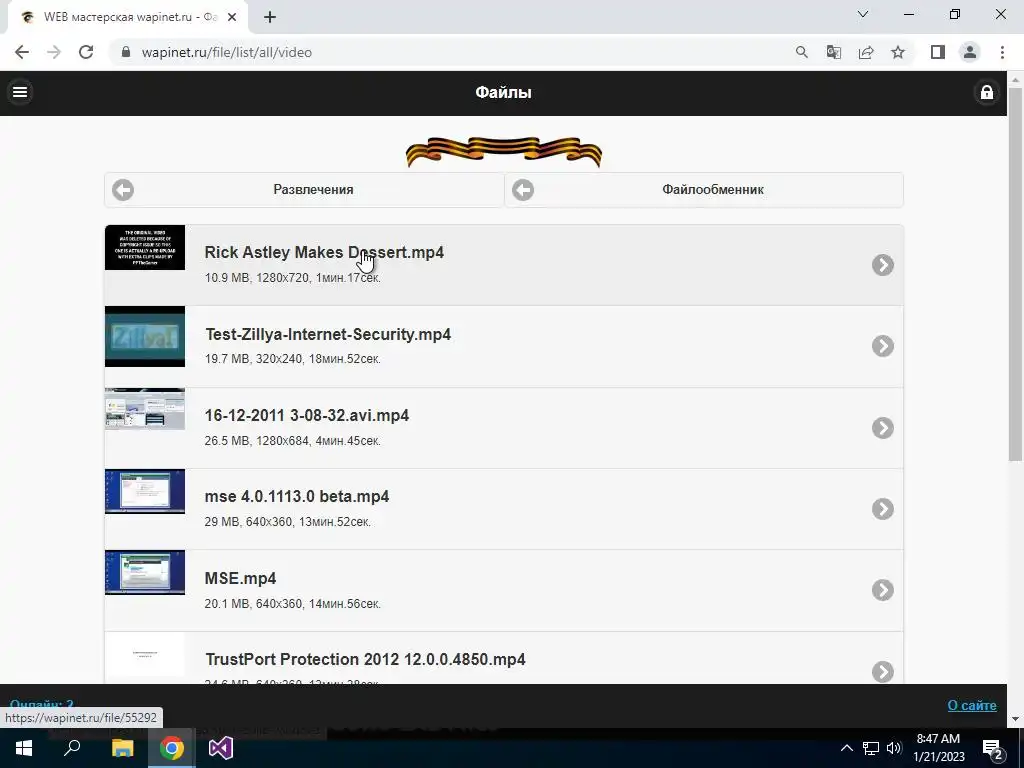This screenshot has width=1024, height=768.
Task: Open the Chrome profile avatar
Action: 970,52
